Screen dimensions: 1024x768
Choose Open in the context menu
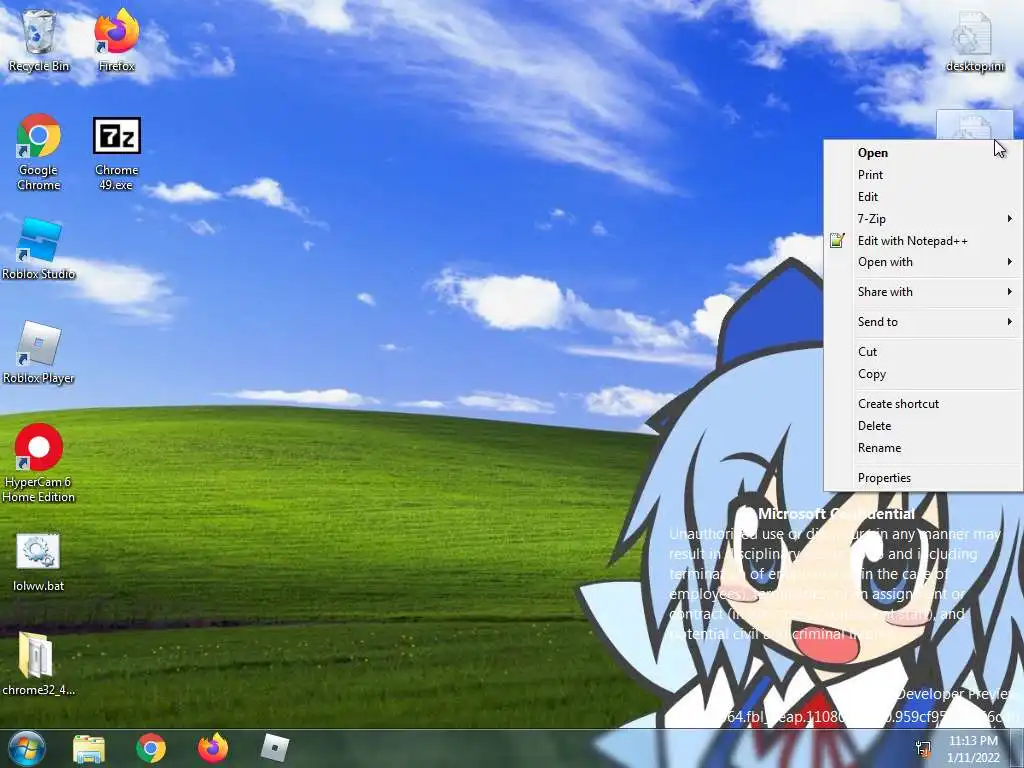coord(923,153)
